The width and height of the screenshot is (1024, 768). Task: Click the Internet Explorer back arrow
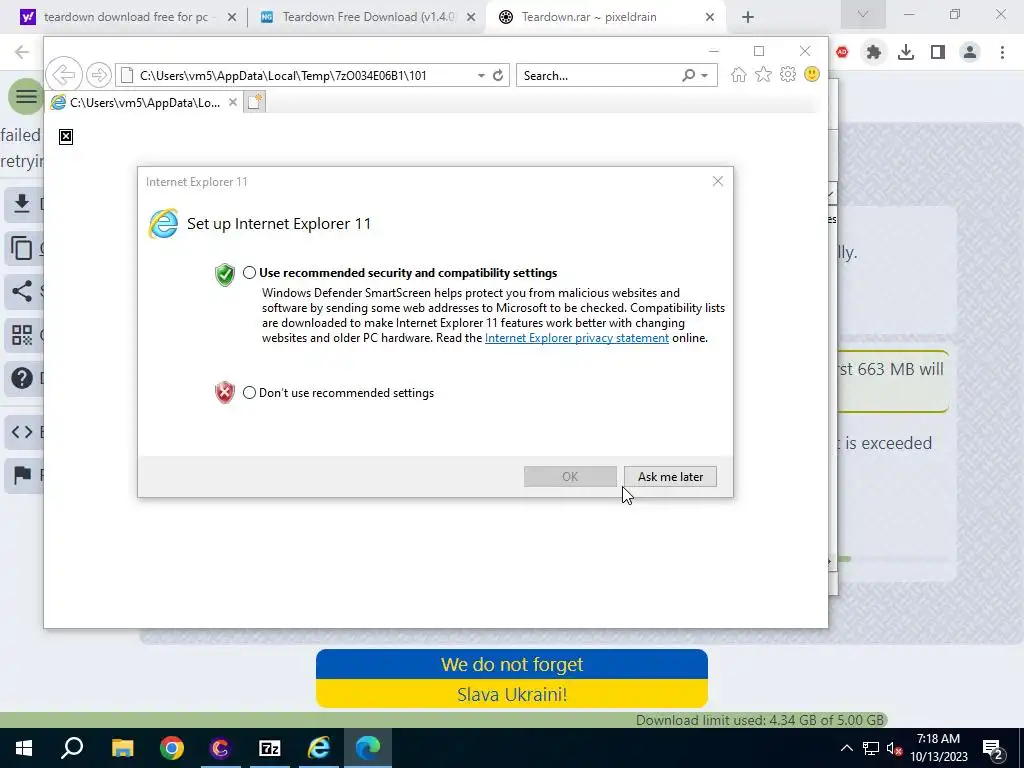64,75
